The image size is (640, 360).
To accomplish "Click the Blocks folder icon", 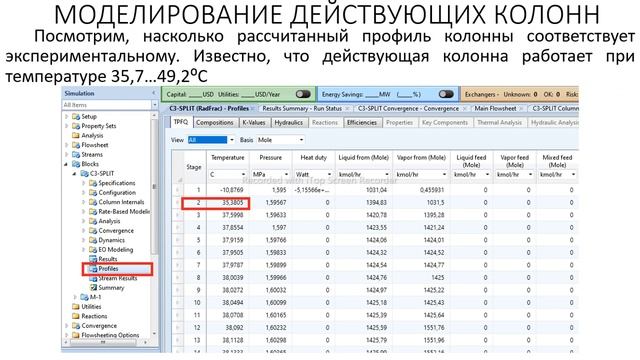I will (x=76, y=164).
